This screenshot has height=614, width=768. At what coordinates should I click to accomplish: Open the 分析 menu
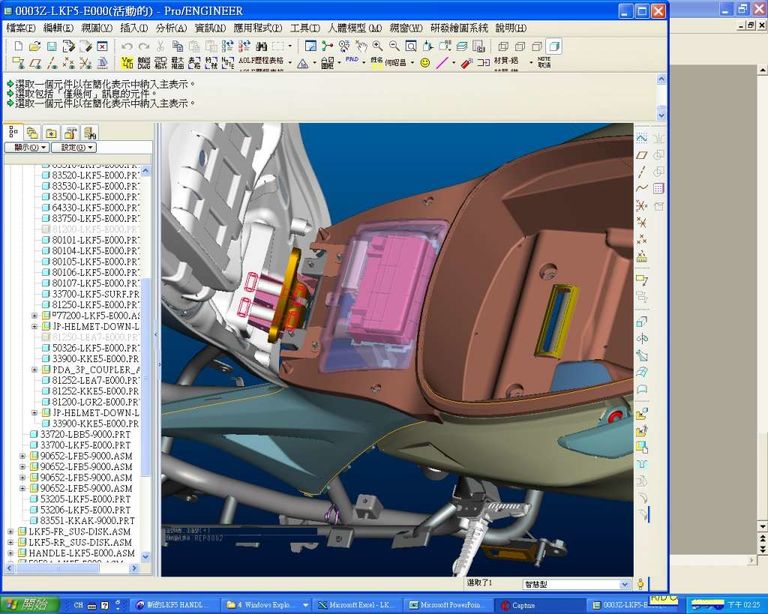pyautogui.click(x=170, y=28)
